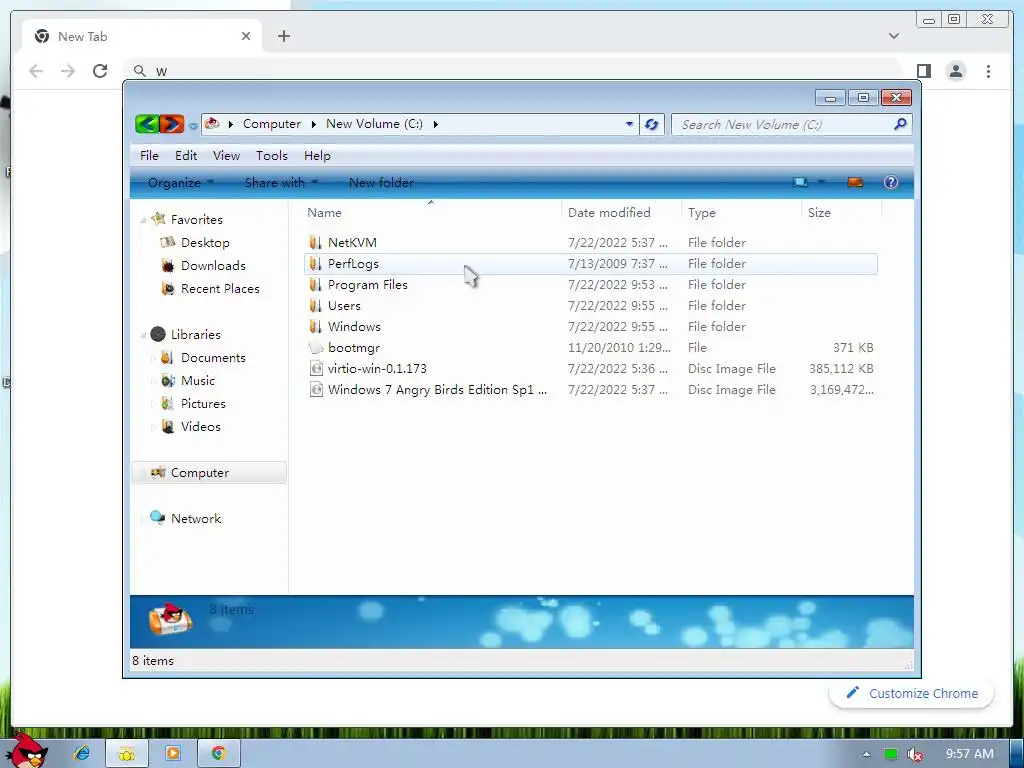This screenshot has width=1024, height=768.
Task: Click the New Volume (C:) breadcrumb
Action: click(x=374, y=123)
